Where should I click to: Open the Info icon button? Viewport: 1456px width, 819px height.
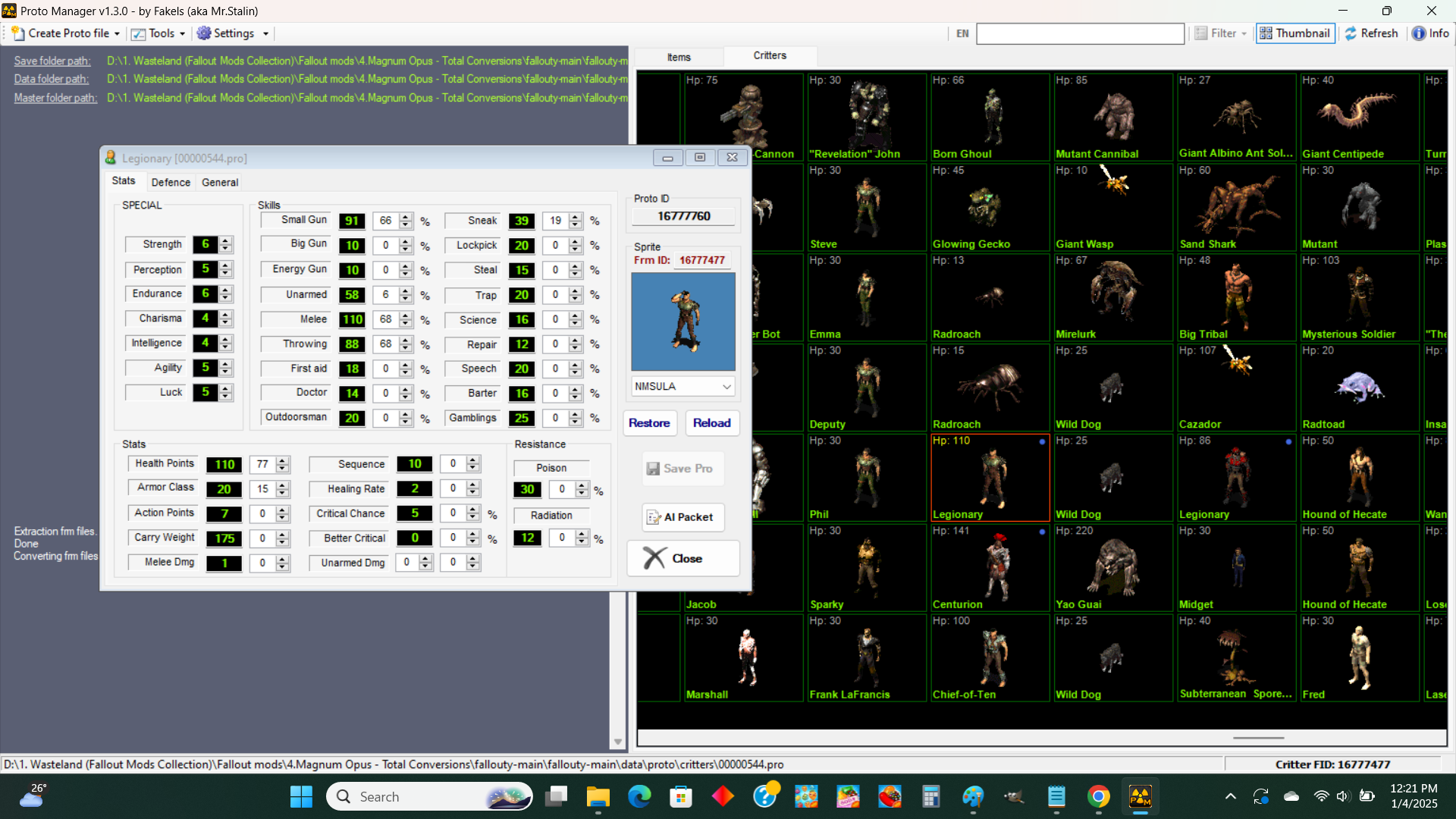pyautogui.click(x=1430, y=33)
